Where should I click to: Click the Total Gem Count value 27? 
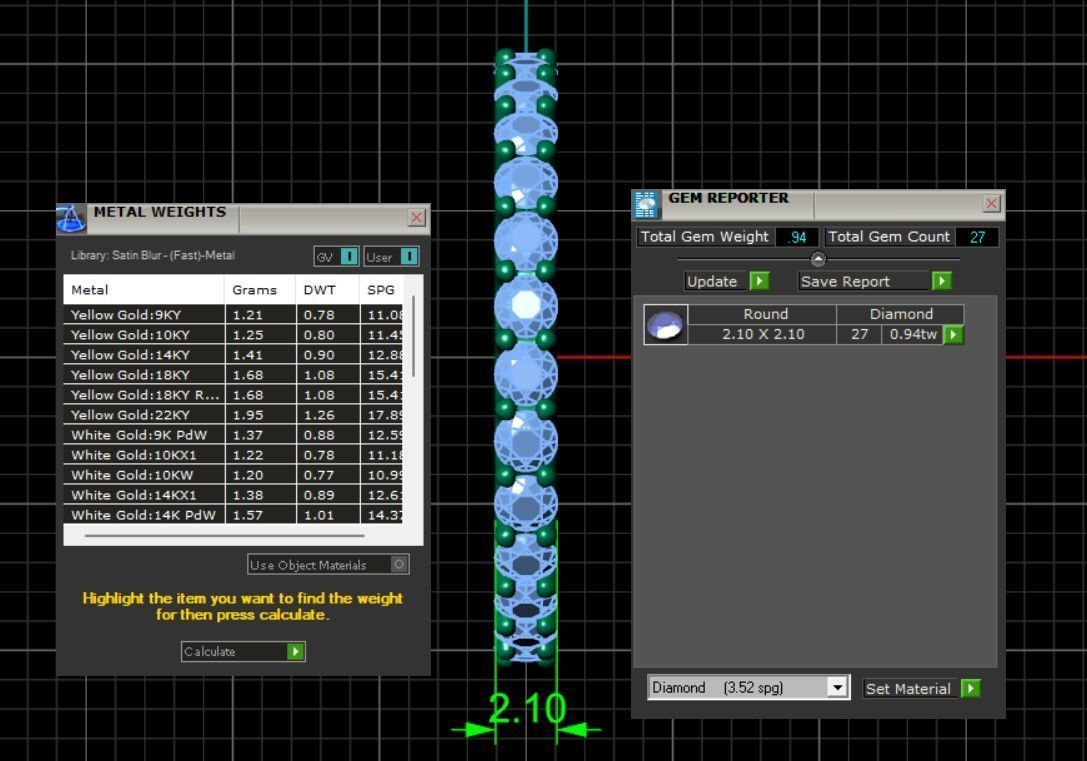pyautogui.click(x=977, y=237)
